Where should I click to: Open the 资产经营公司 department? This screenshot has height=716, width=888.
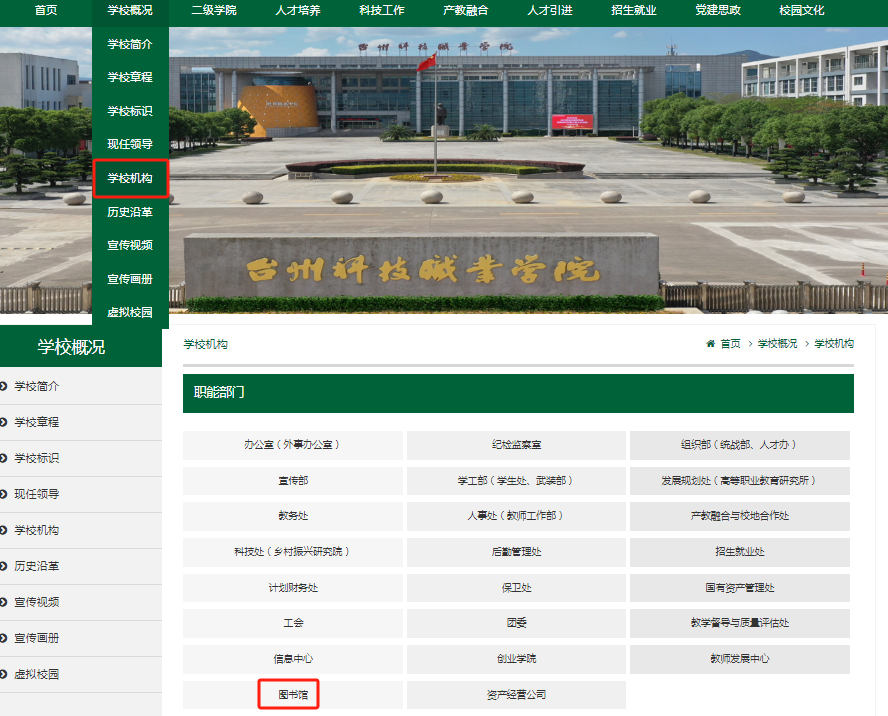click(x=516, y=694)
